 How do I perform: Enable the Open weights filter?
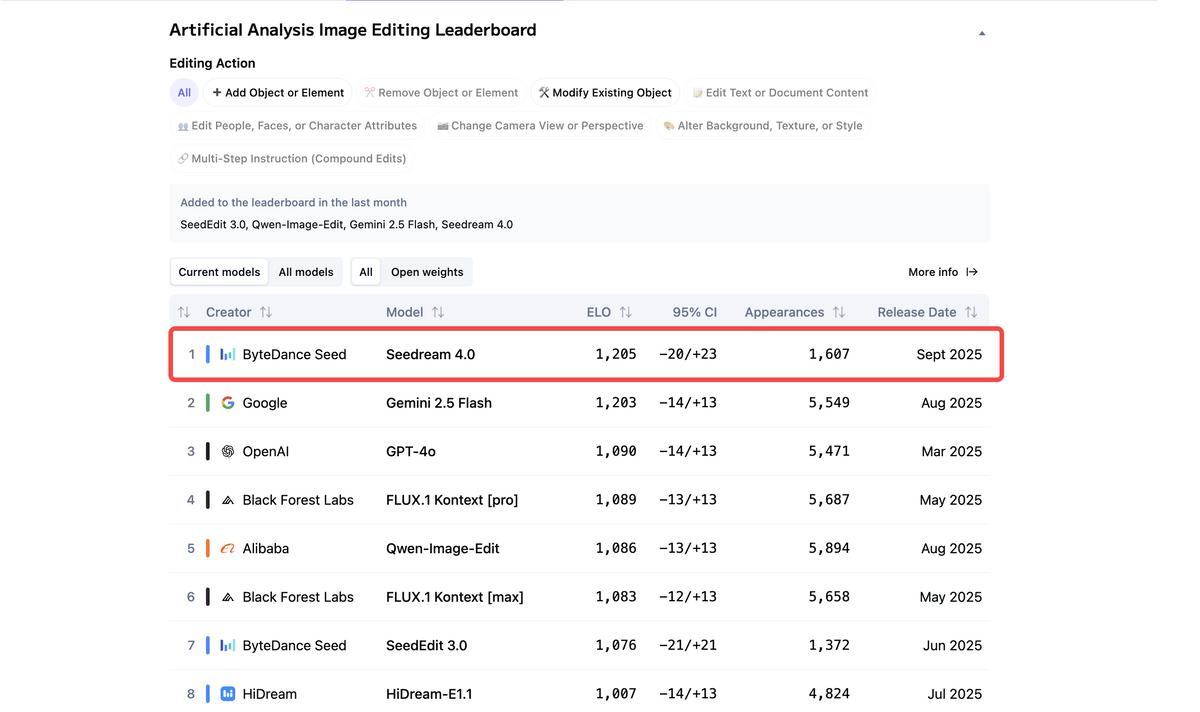(427, 272)
